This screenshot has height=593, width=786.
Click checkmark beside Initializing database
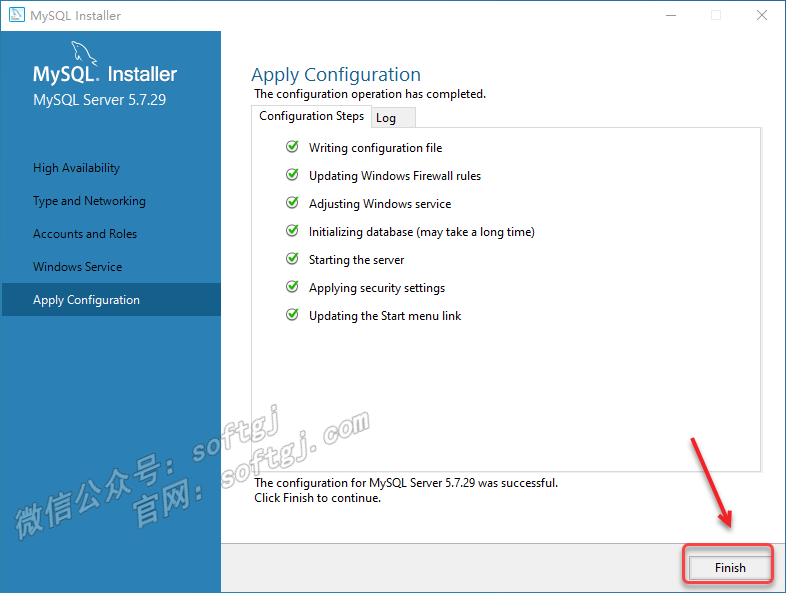(292, 231)
